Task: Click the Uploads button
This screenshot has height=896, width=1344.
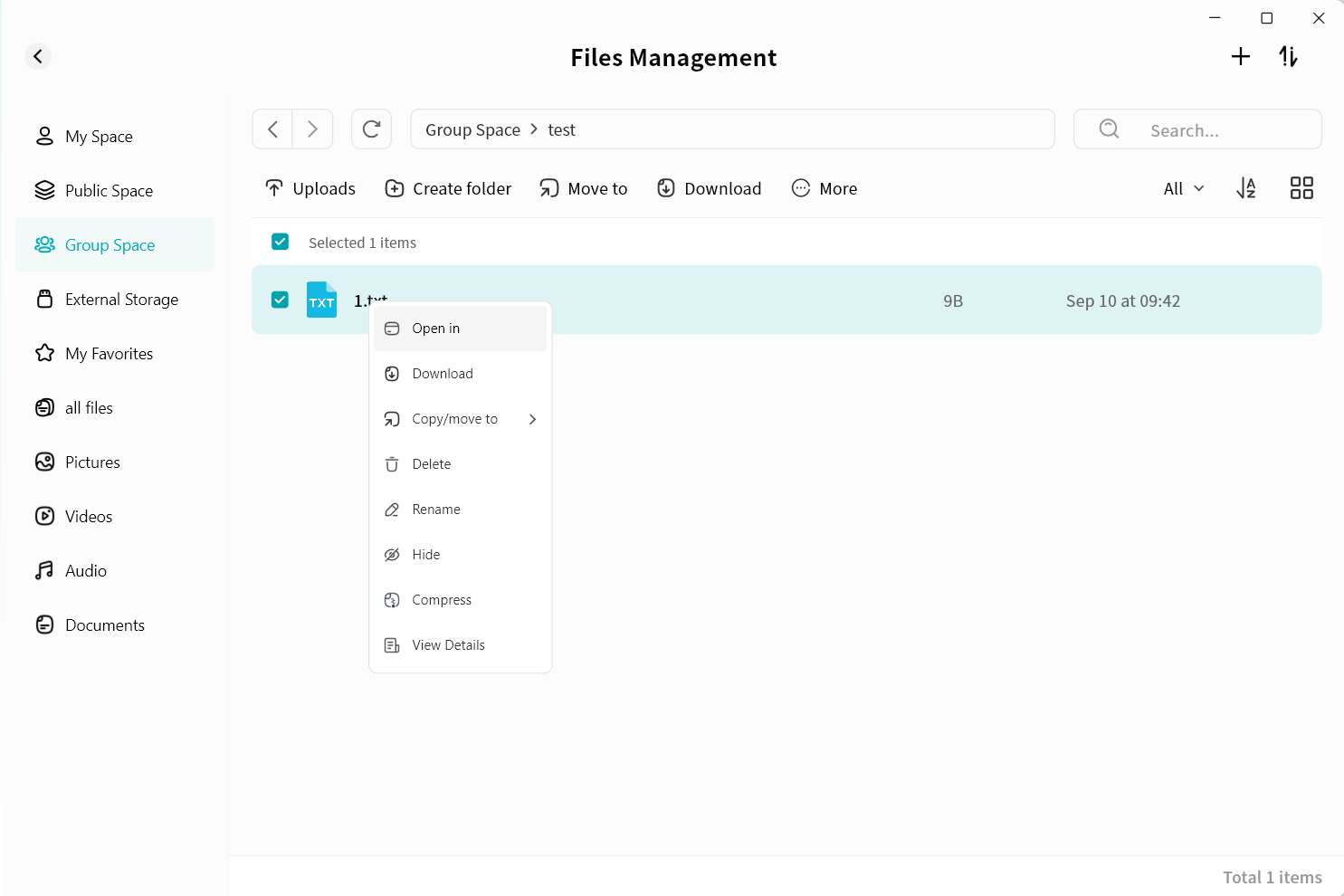Action: coord(310,188)
